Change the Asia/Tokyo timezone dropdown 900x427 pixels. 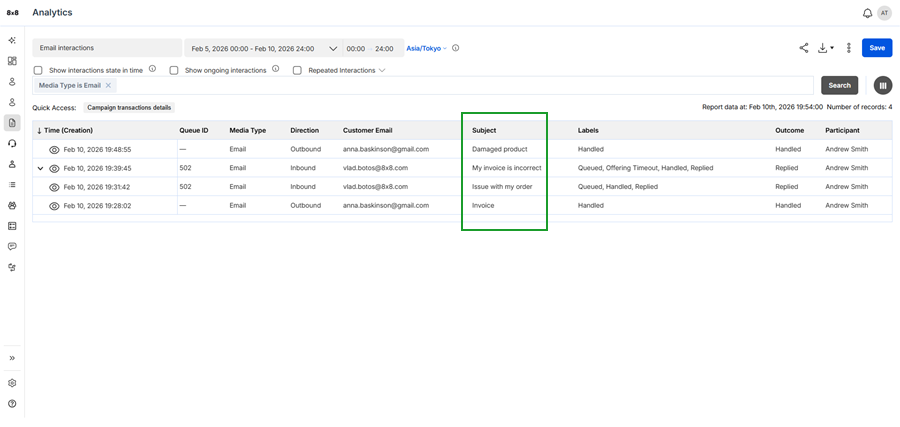pyautogui.click(x=427, y=48)
